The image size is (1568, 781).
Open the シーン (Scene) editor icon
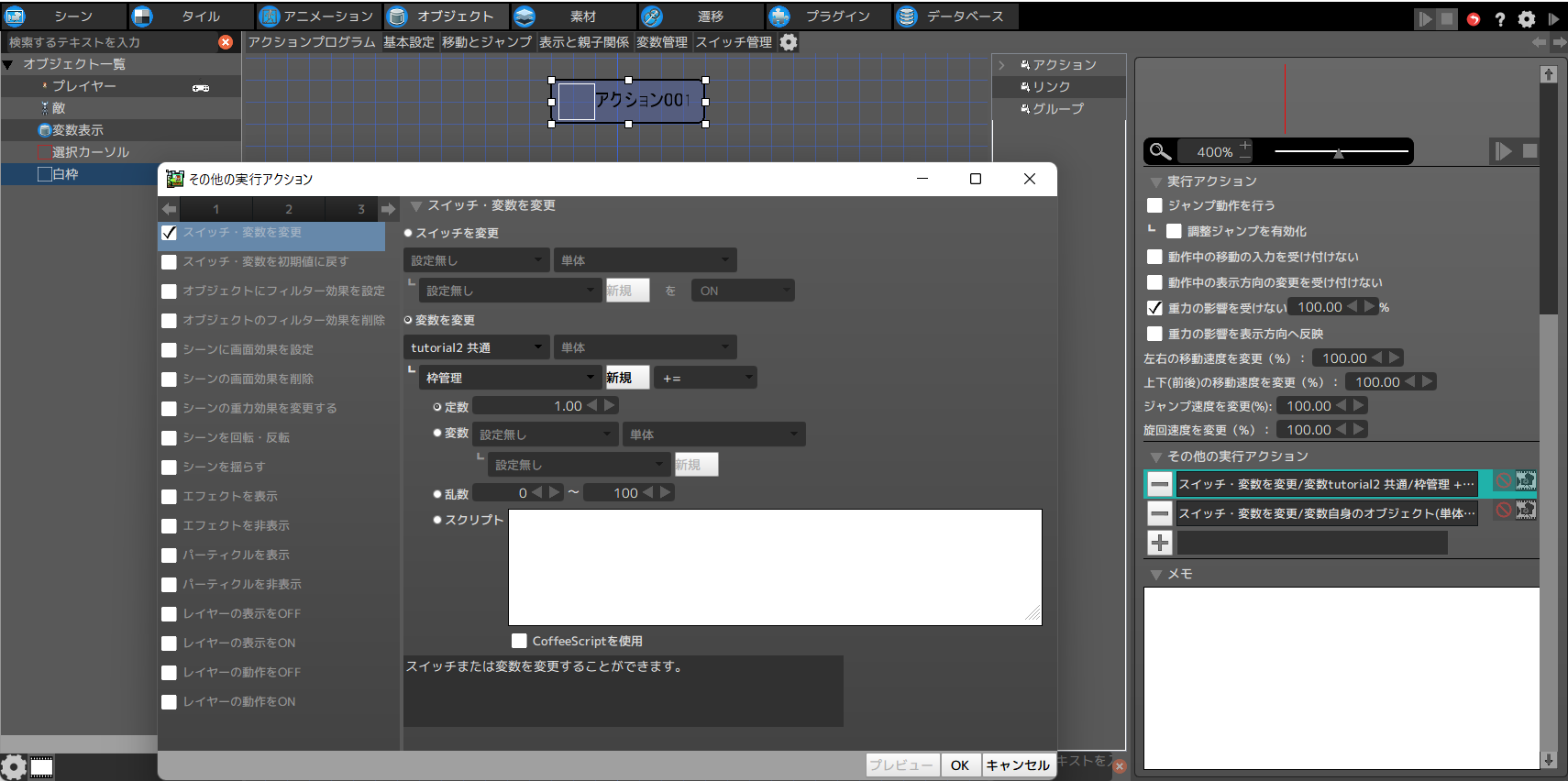pyautogui.click(x=16, y=16)
